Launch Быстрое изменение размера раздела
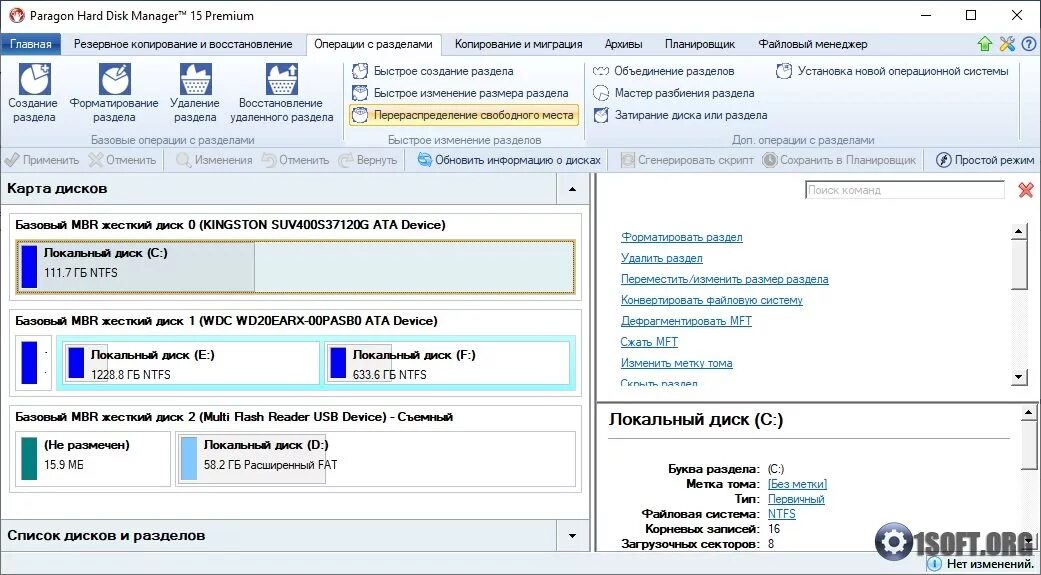The image size is (1041, 575). (460, 93)
